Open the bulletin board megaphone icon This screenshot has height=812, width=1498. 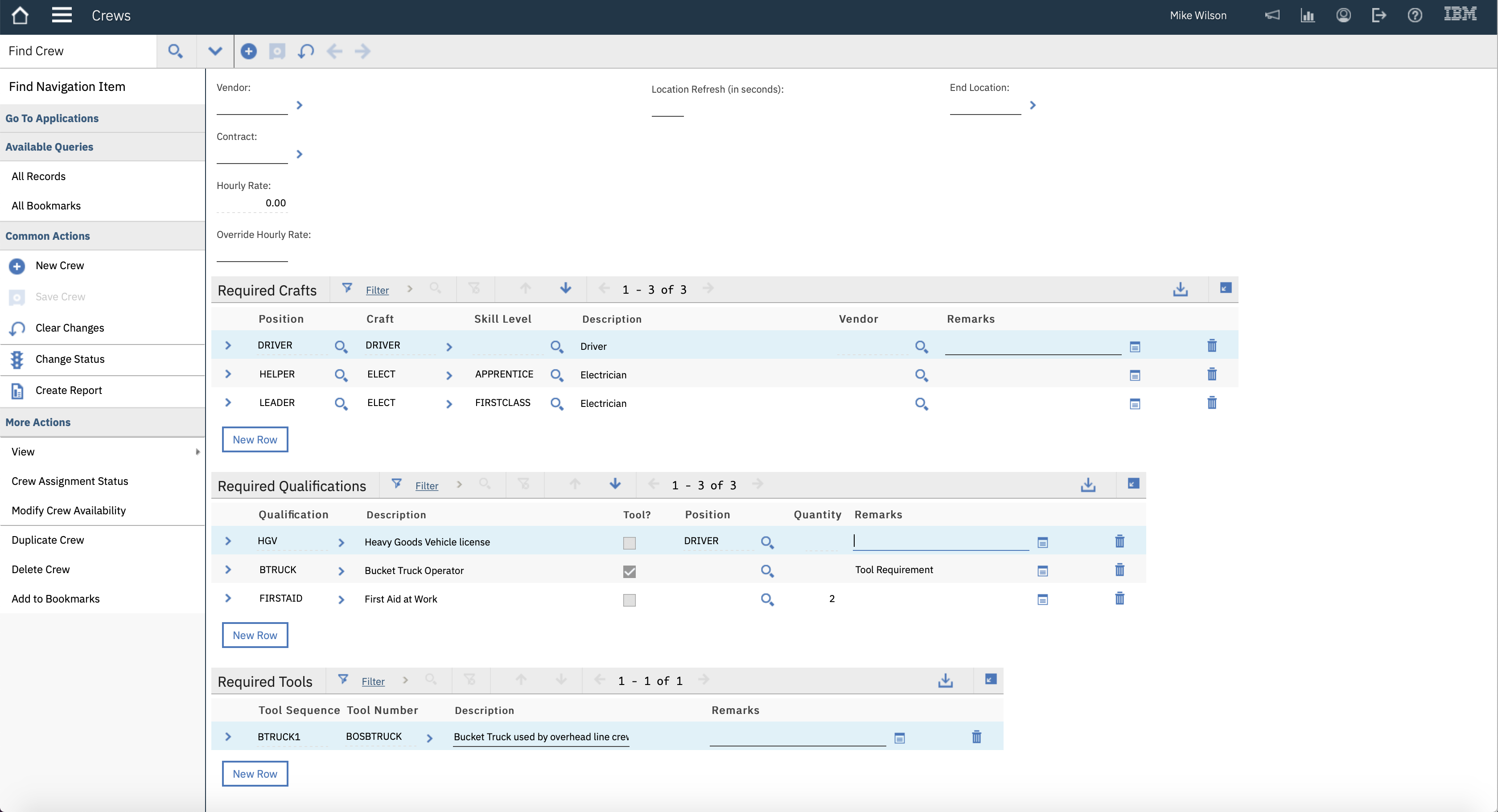point(1272,16)
